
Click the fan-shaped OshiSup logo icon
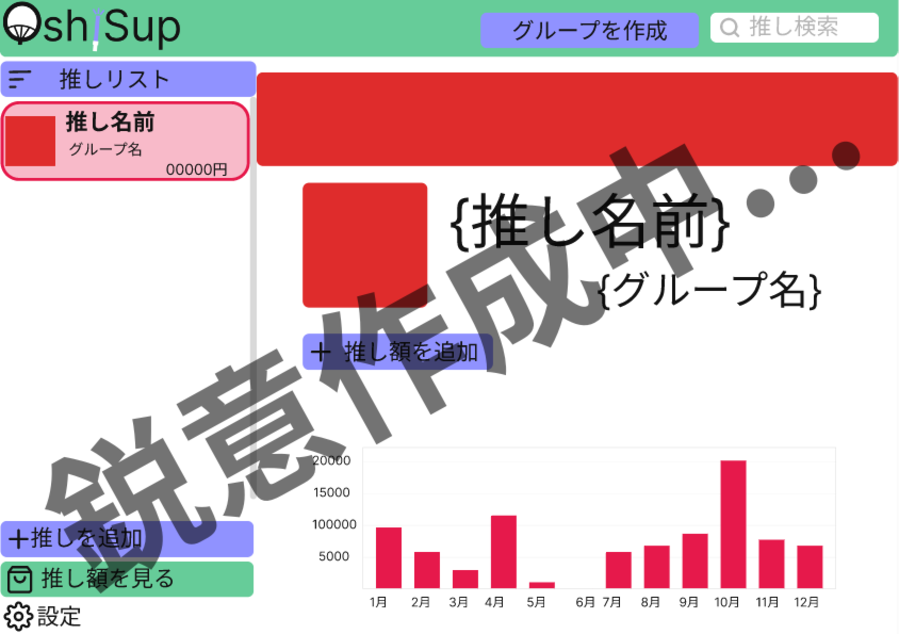coord(21,27)
